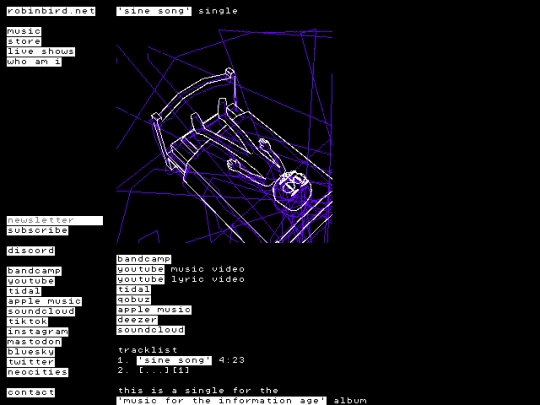Click the 'sine song' title link
This screenshot has height=405, width=540.
pos(154,11)
